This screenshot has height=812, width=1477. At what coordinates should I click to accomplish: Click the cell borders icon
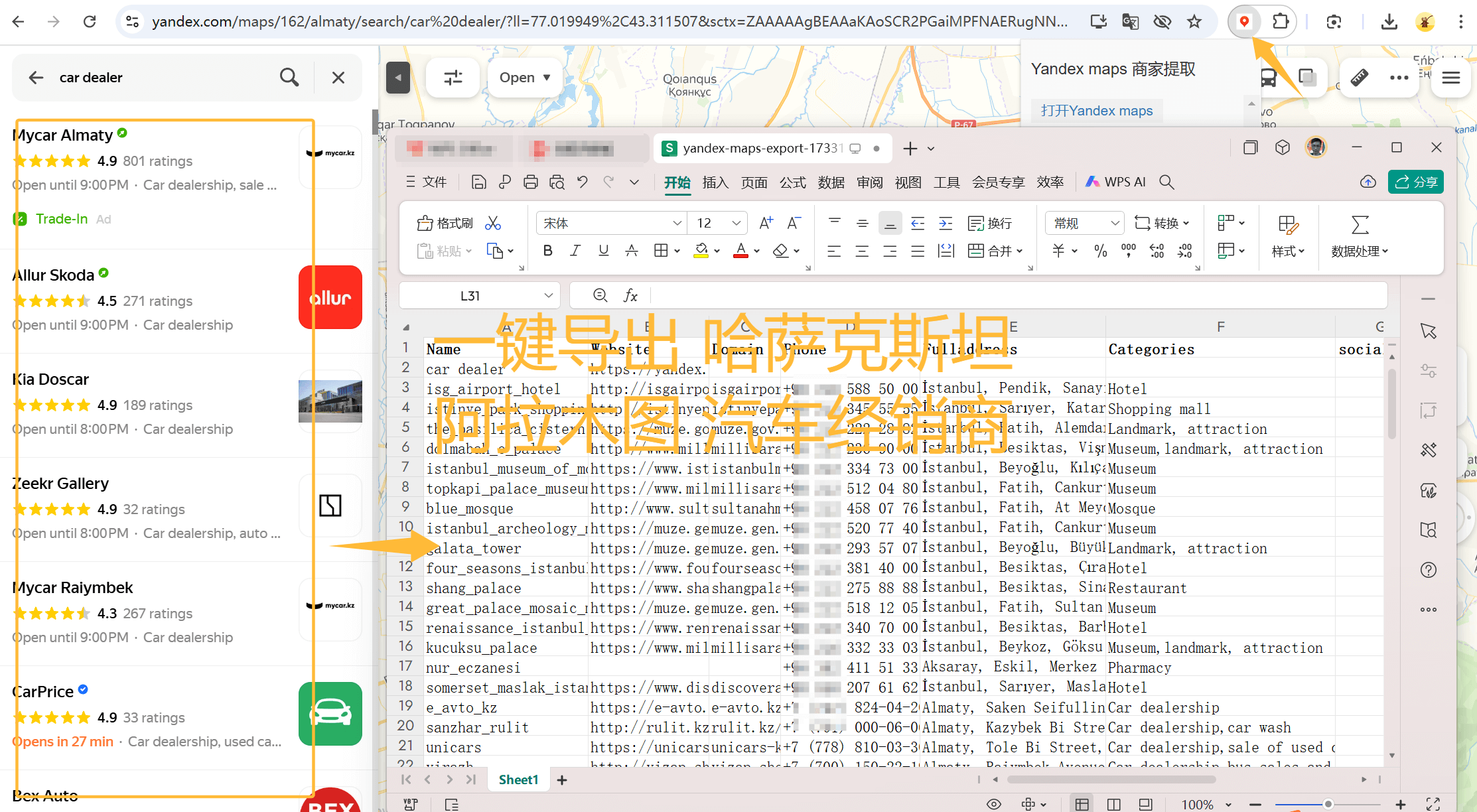tap(660, 251)
